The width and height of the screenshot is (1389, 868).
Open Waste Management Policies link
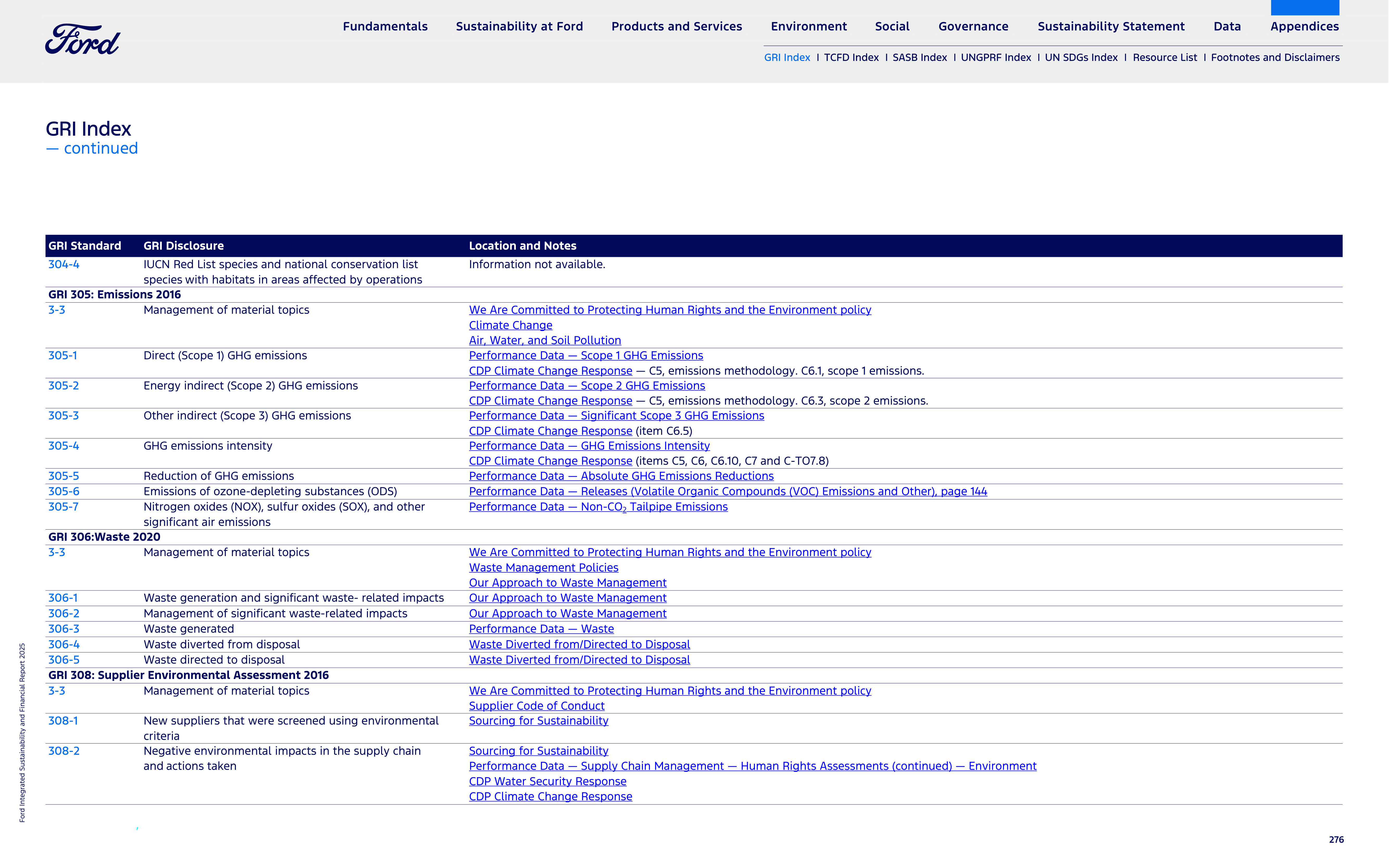click(544, 568)
